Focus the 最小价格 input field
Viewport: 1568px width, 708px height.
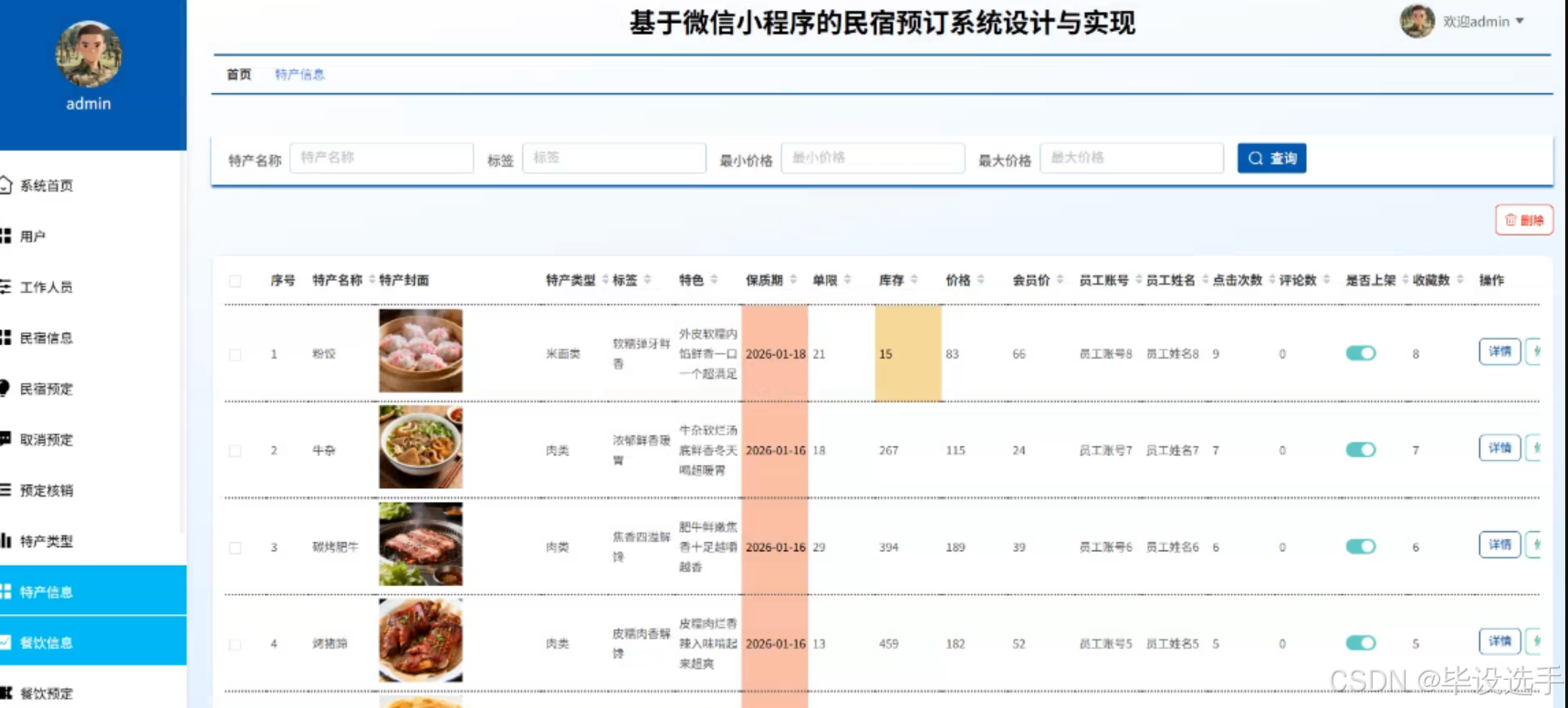(x=873, y=158)
